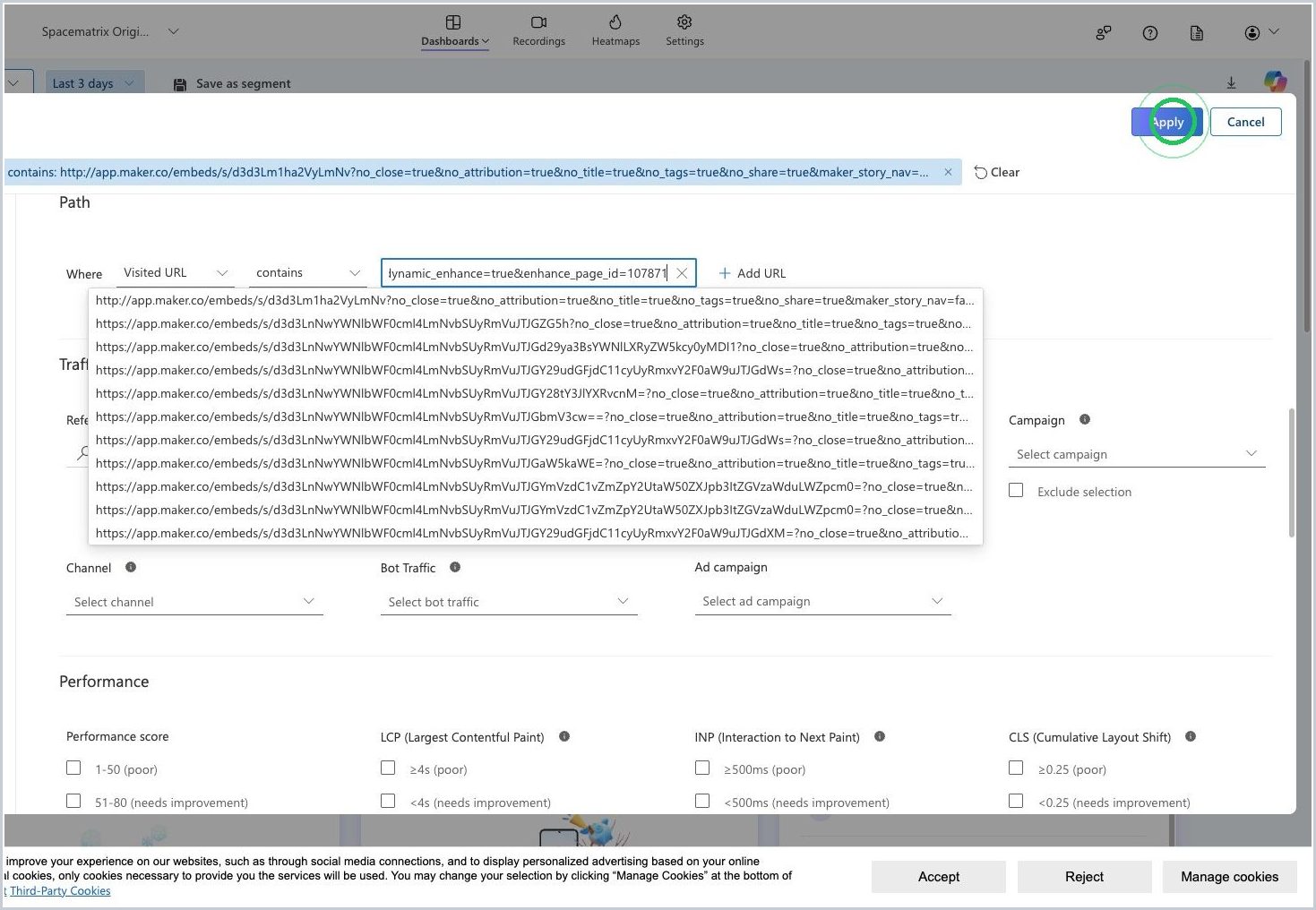1316x910 pixels.
Task: Open the Select campaign dropdown
Action: 1137,454
